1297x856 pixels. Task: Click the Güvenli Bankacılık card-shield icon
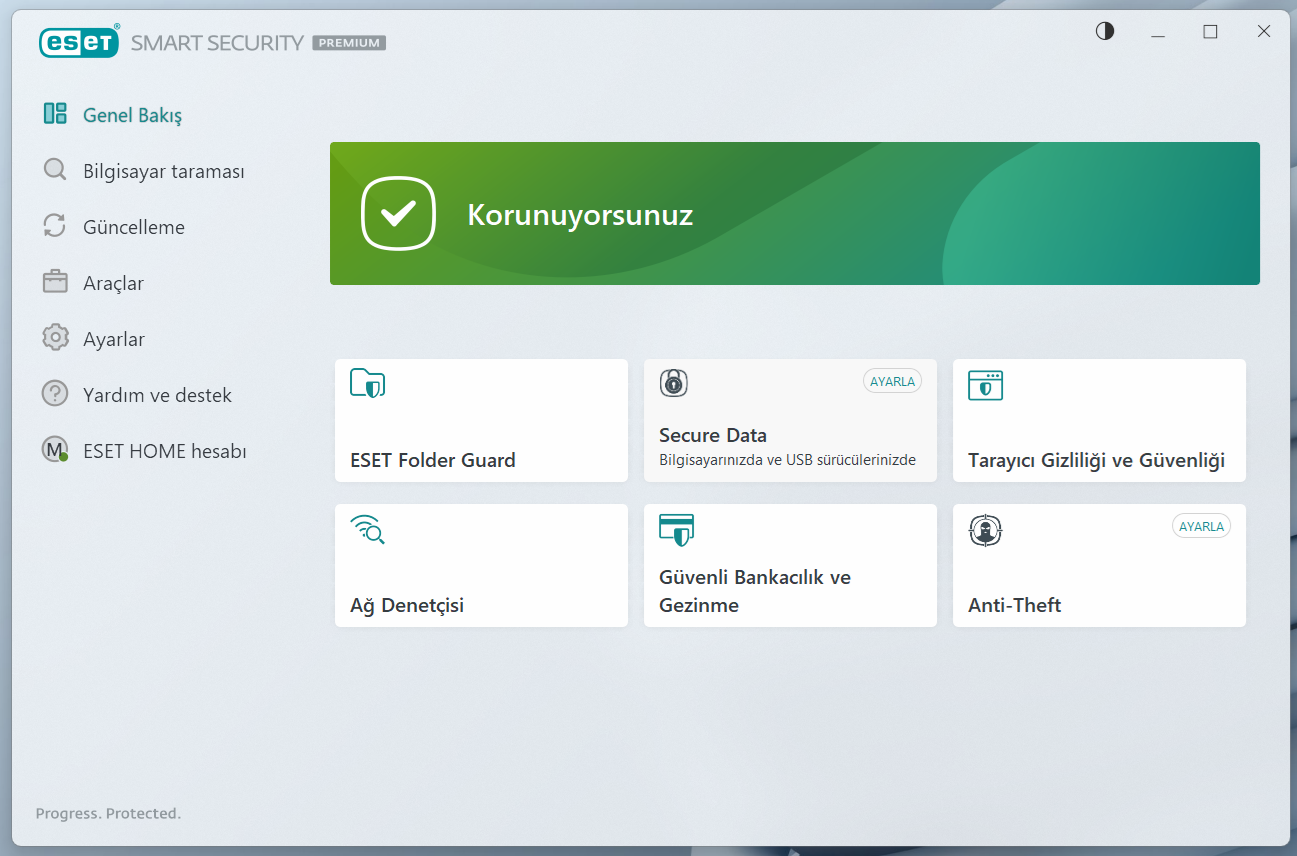(x=676, y=529)
